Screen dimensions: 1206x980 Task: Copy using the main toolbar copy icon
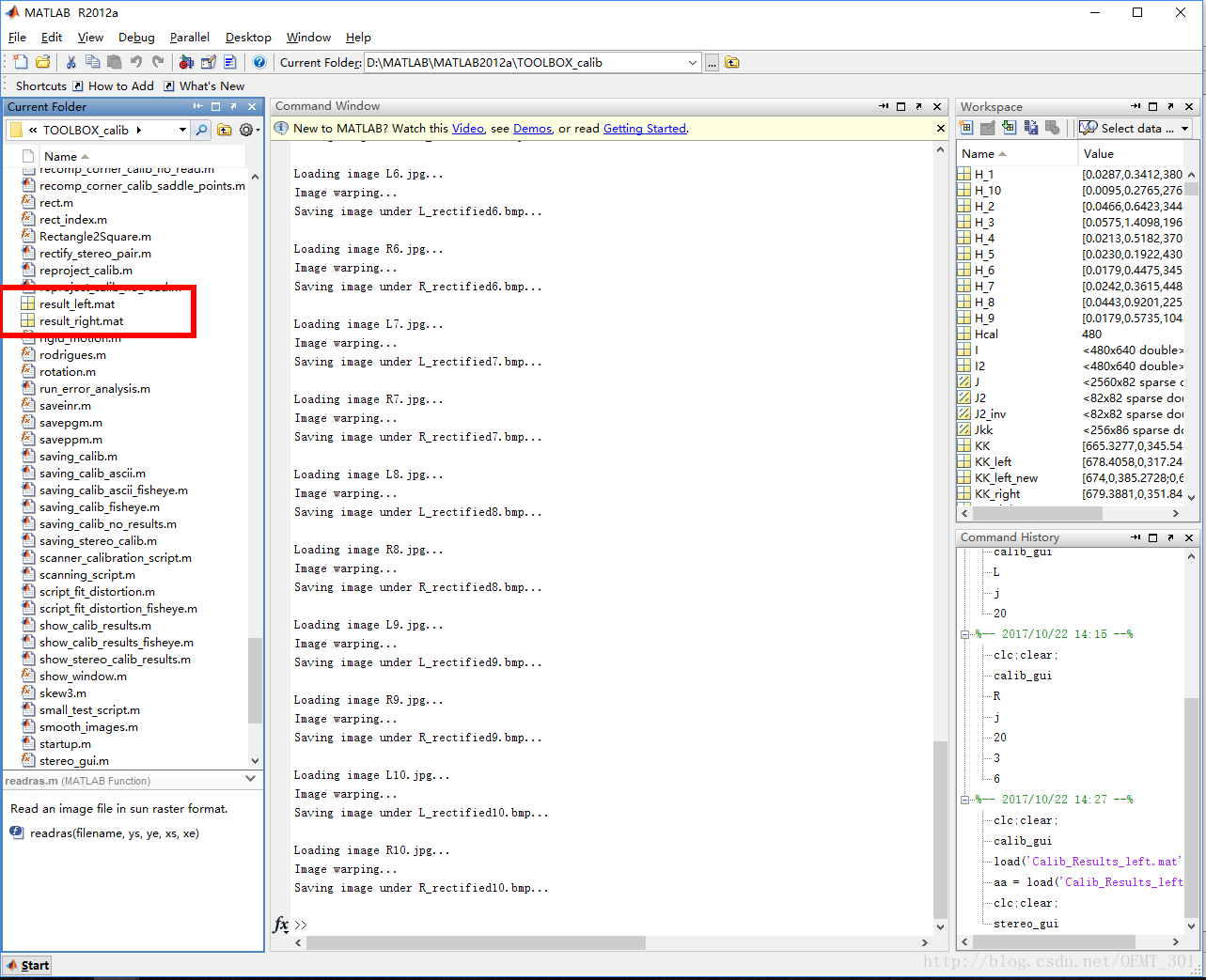[92, 62]
